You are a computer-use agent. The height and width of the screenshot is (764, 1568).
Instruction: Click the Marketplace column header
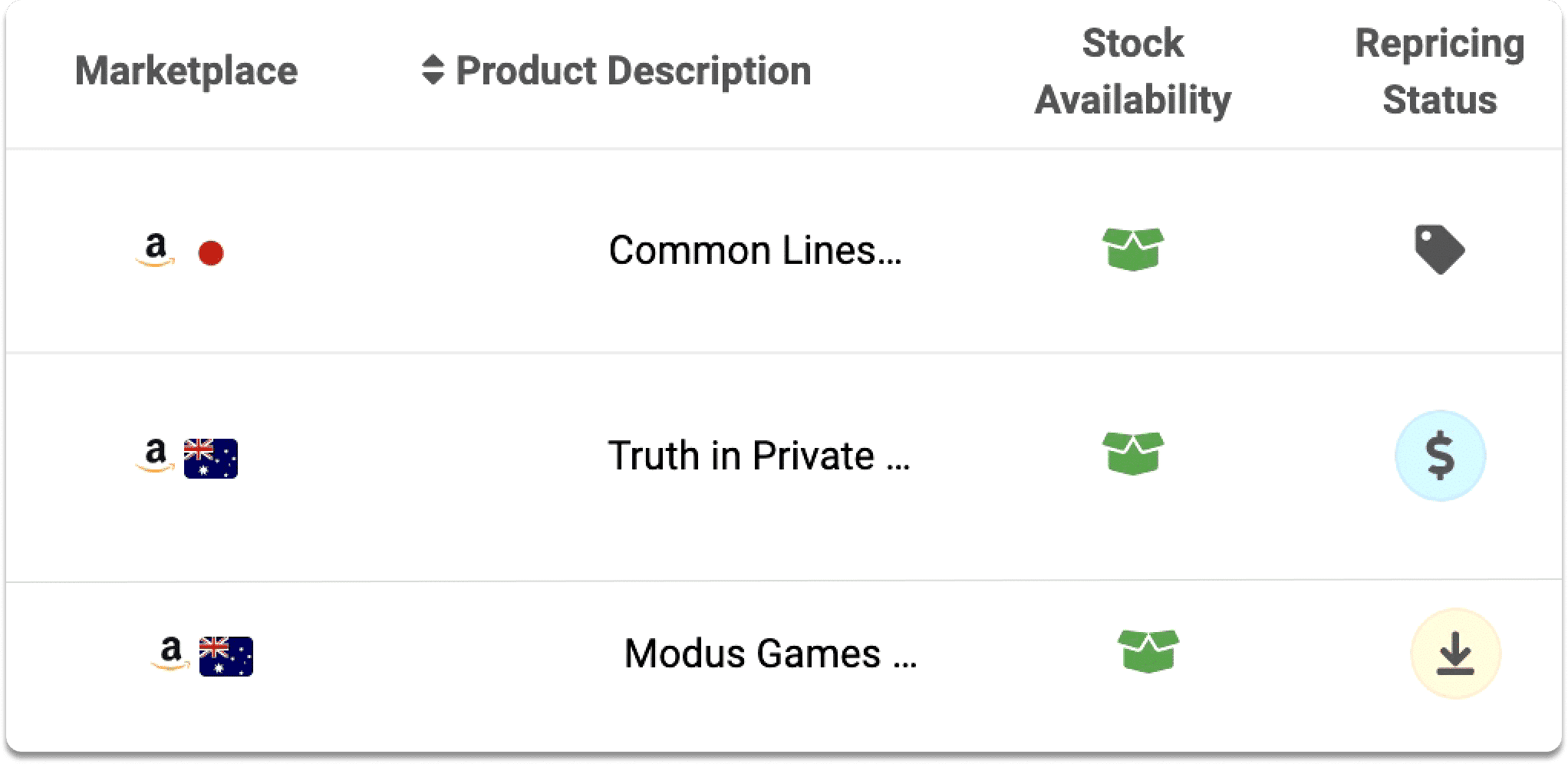point(186,71)
